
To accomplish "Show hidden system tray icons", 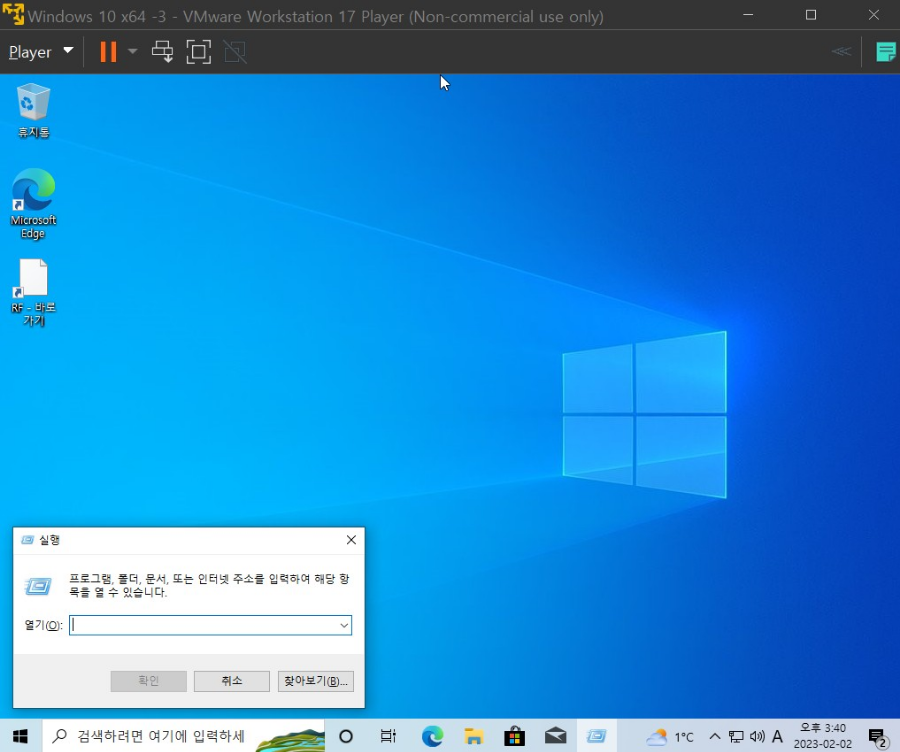I will (715, 736).
